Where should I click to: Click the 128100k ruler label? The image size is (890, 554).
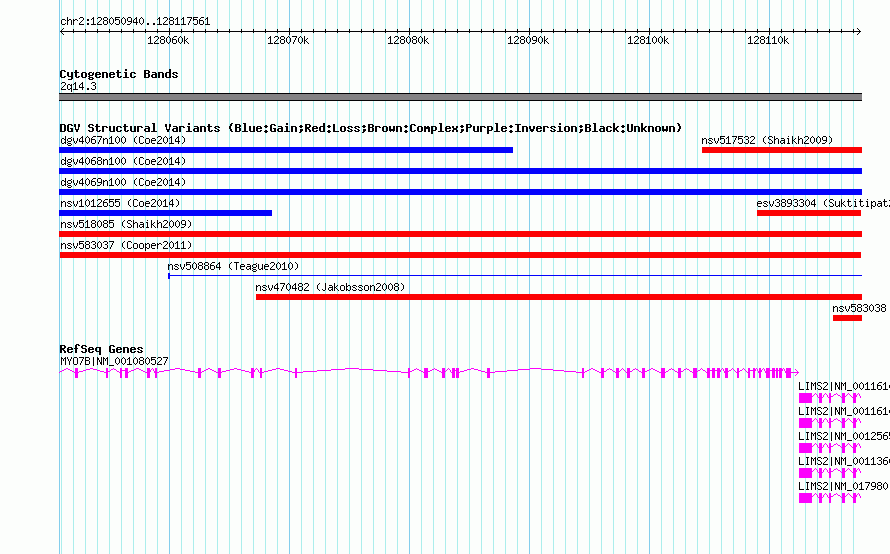click(648, 40)
